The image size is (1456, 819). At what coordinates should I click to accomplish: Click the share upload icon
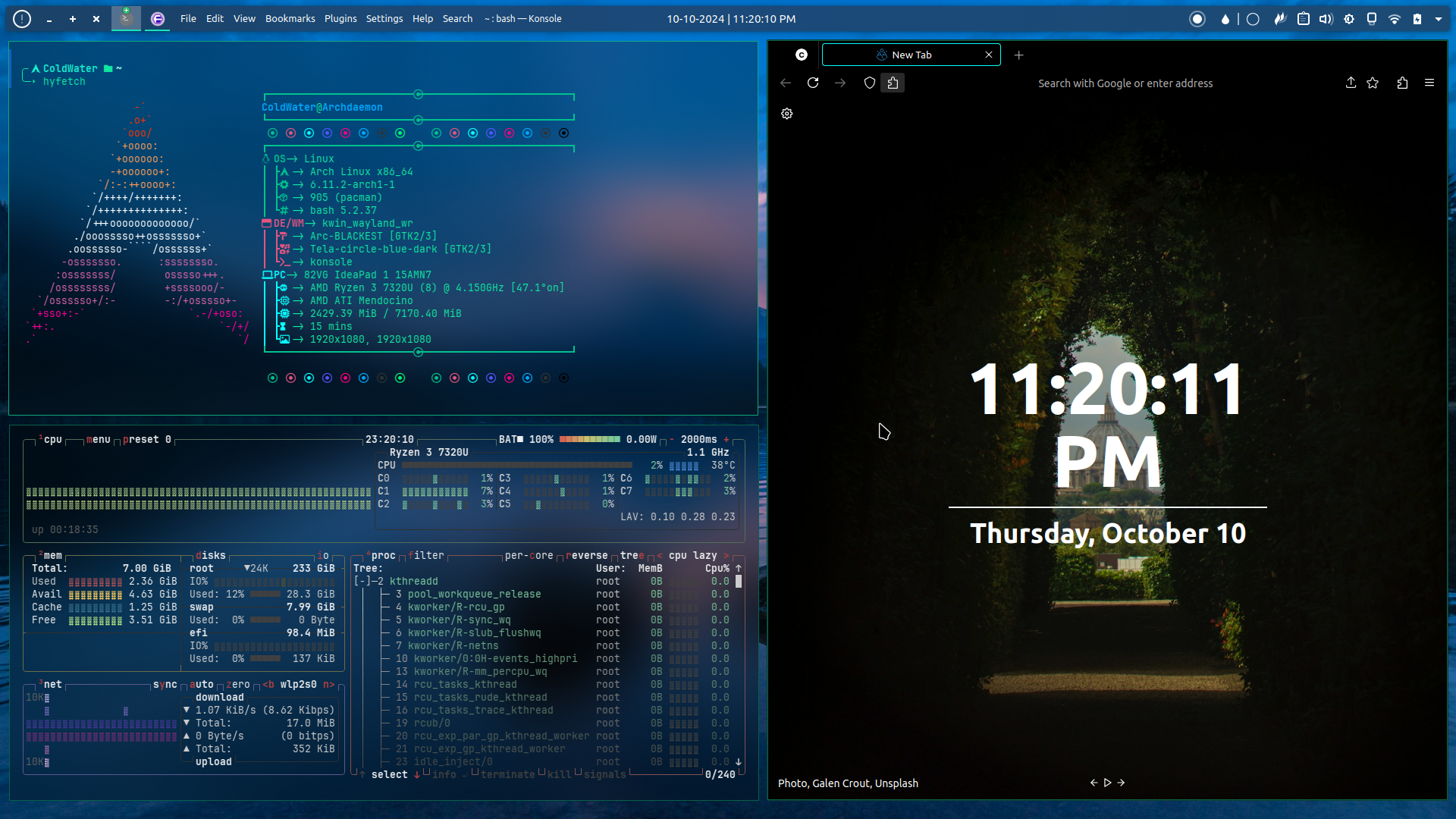(1351, 83)
